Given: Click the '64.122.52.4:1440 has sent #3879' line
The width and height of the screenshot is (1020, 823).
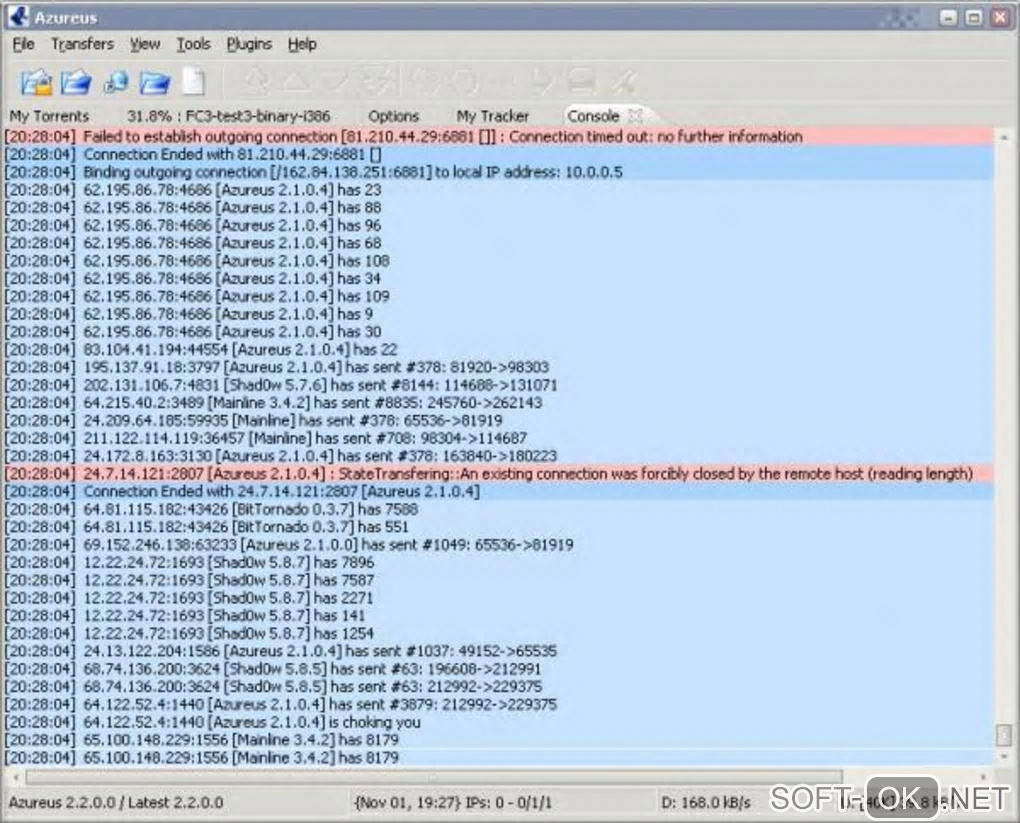Looking at the screenshot, I should point(499,704).
